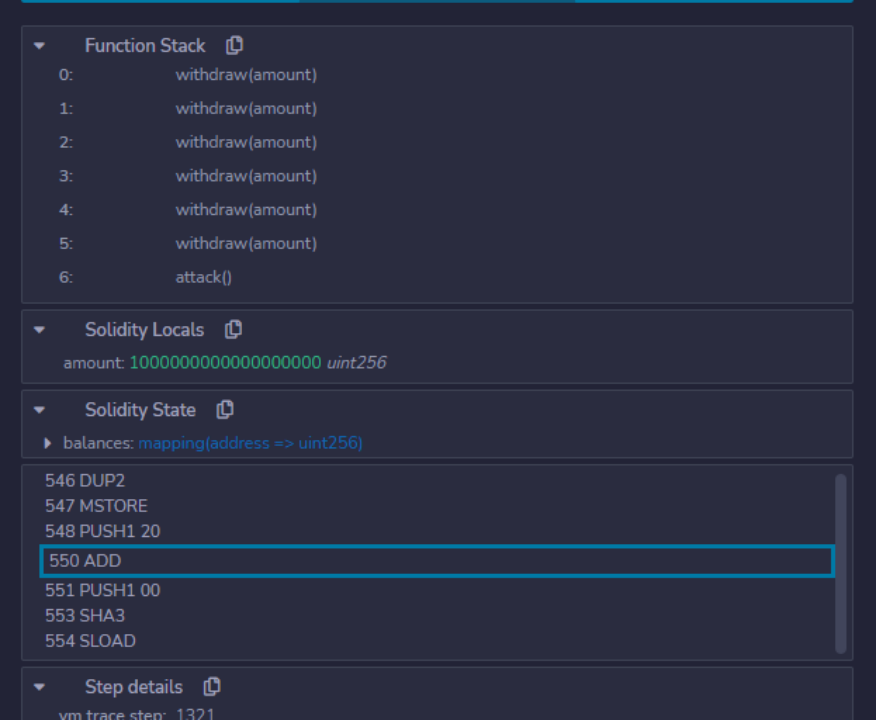Copy the Function Stack contents

click(234, 45)
